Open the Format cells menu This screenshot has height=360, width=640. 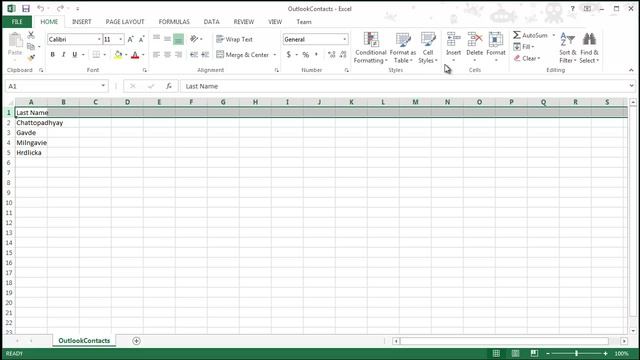pos(496,47)
